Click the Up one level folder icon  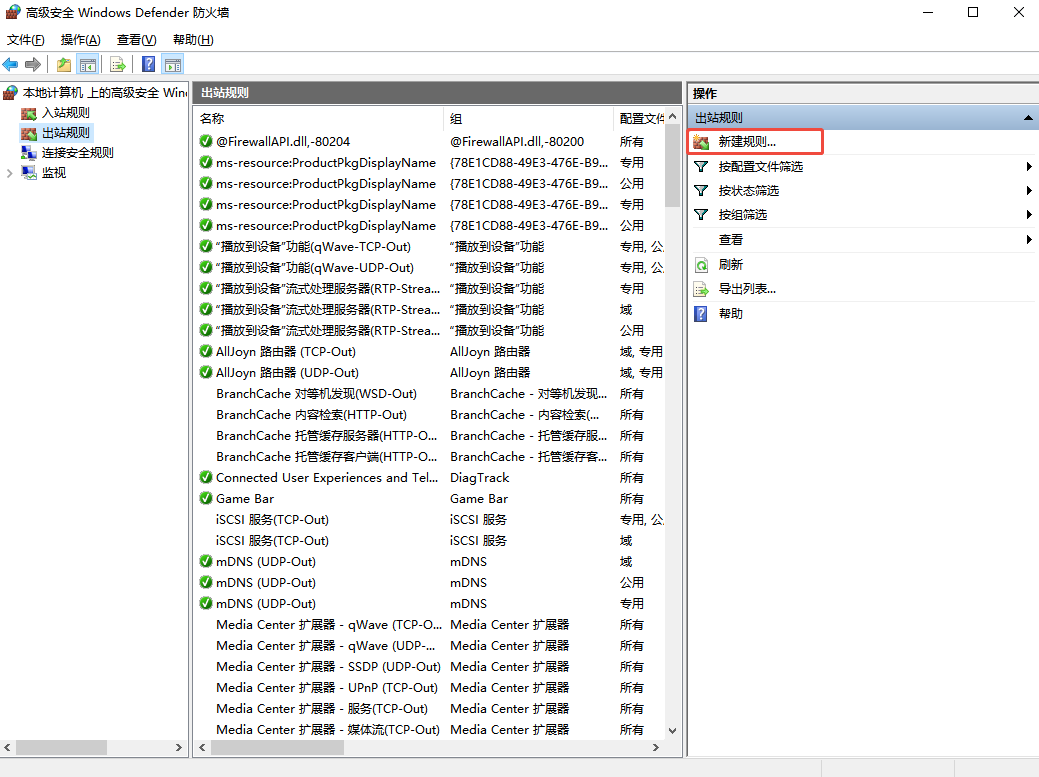pos(64,64)
